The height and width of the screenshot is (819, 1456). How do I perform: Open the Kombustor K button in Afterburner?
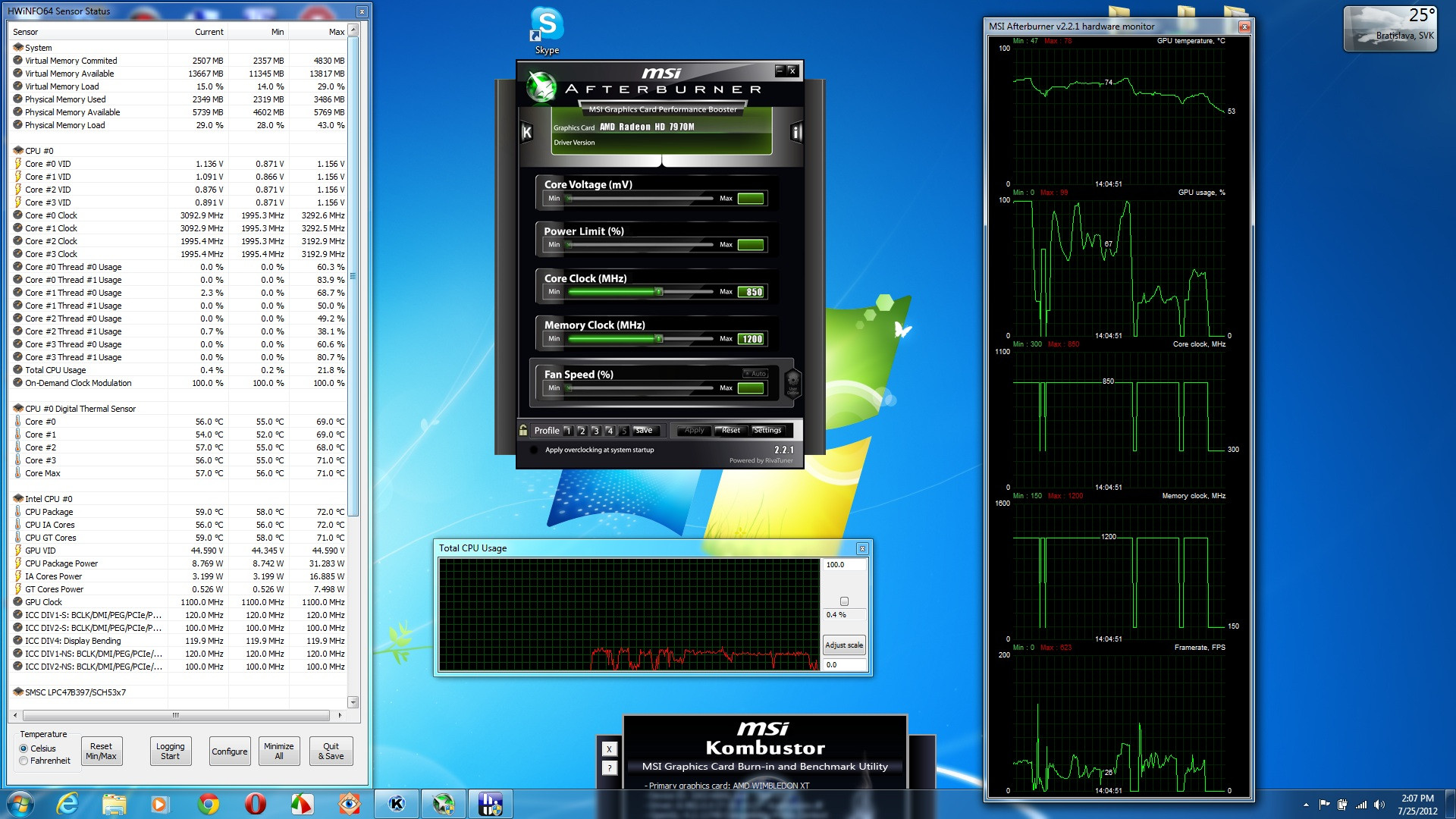tap(527, 133)
